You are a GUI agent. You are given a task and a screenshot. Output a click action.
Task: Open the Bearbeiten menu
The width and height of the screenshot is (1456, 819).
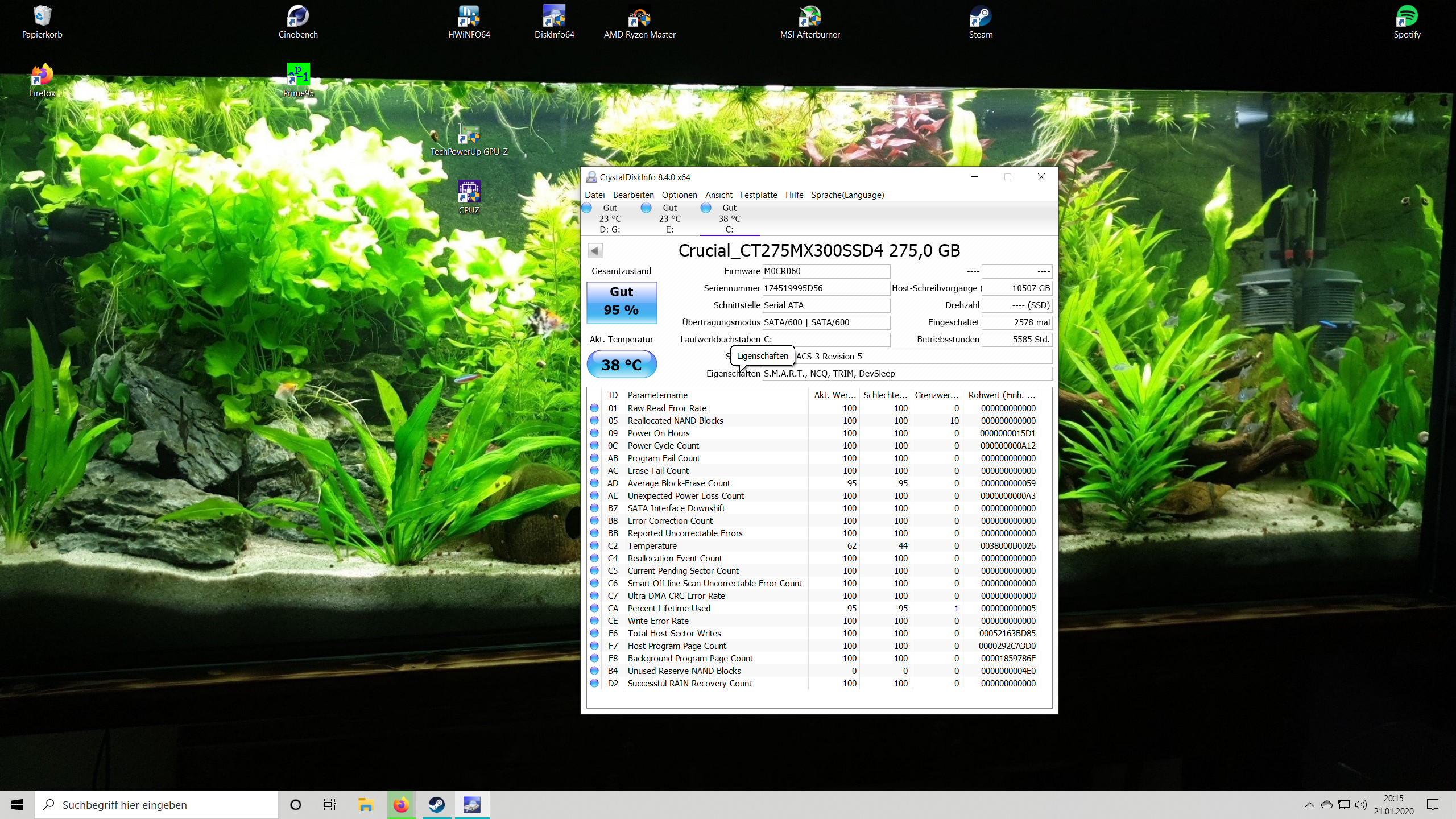point(633,195)
